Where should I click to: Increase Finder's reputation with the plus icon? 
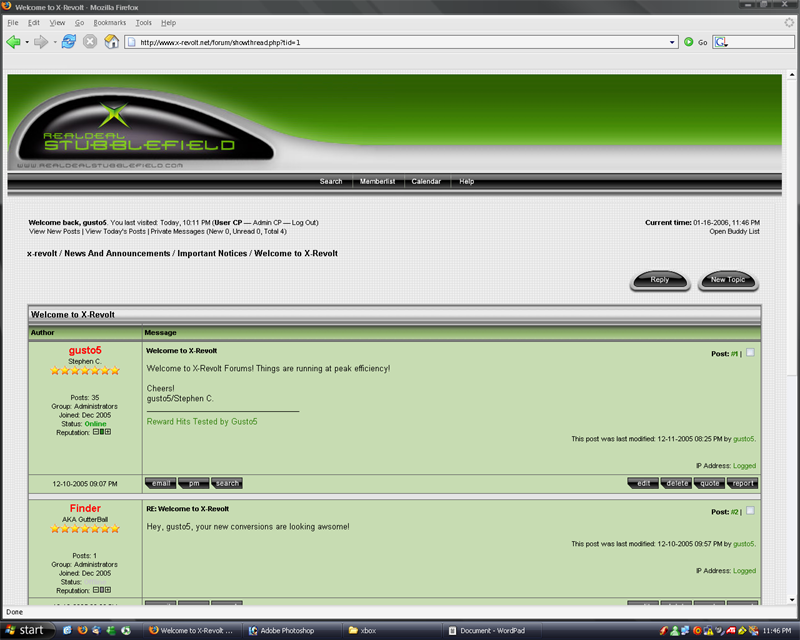(x=108, y=590)
